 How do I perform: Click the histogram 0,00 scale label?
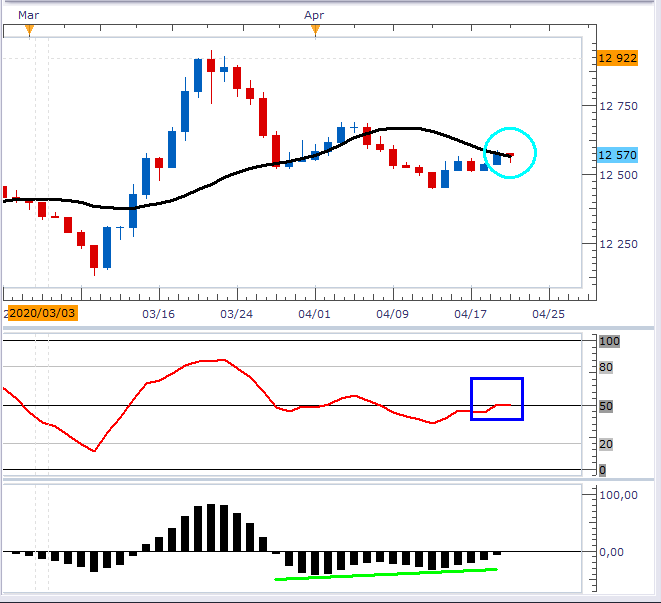(611, 552)
